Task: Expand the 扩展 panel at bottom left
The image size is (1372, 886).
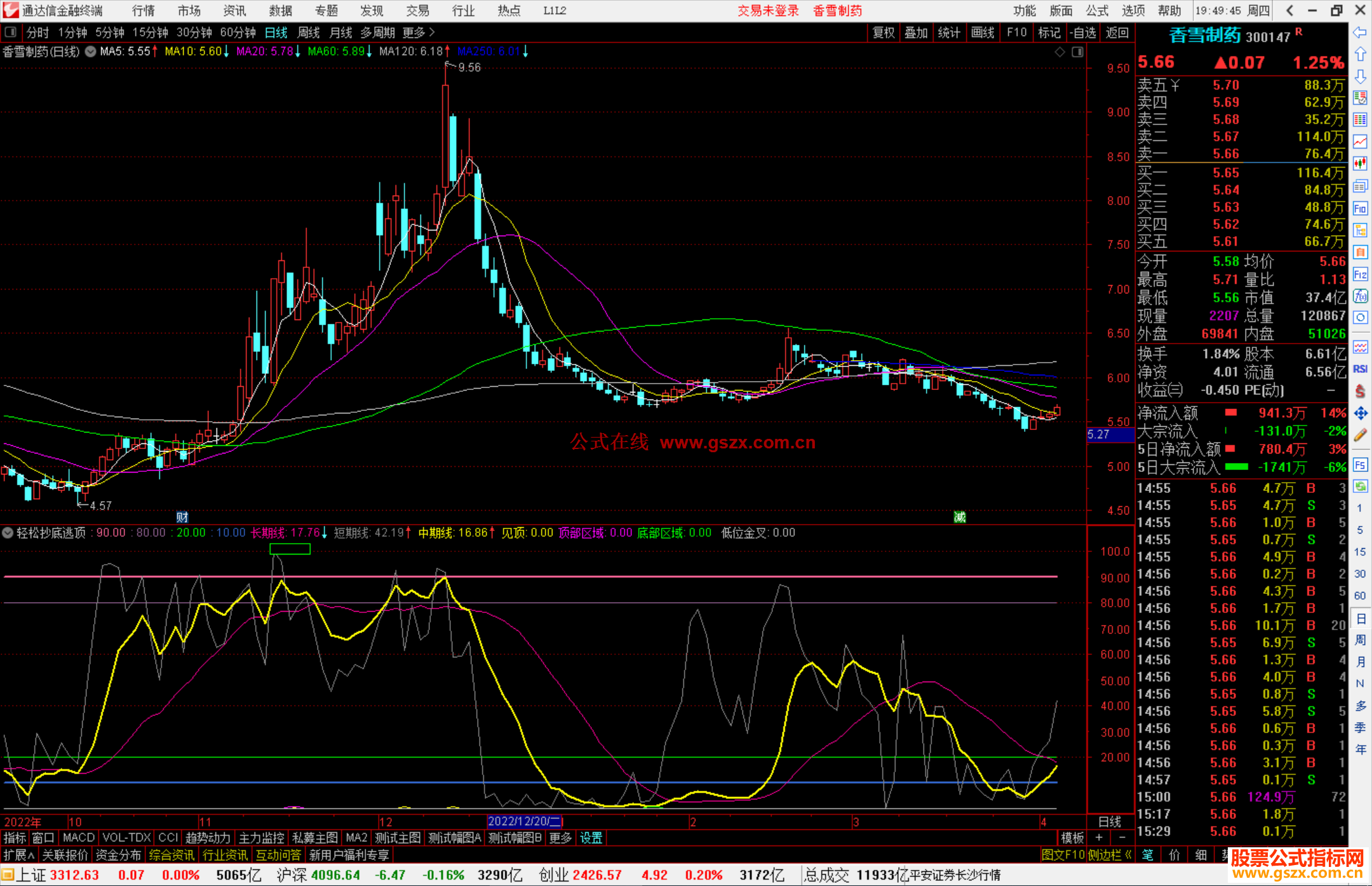Action: pyautogui.click(x=19, y=855)
